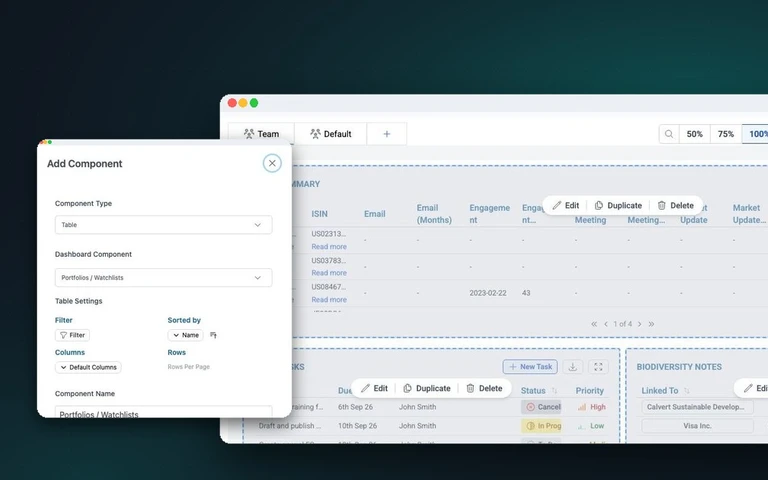This screenshot has height=480, width=768.
Task: Sort notes by the Linked To column arrows
Action: [x=686, y=391]
